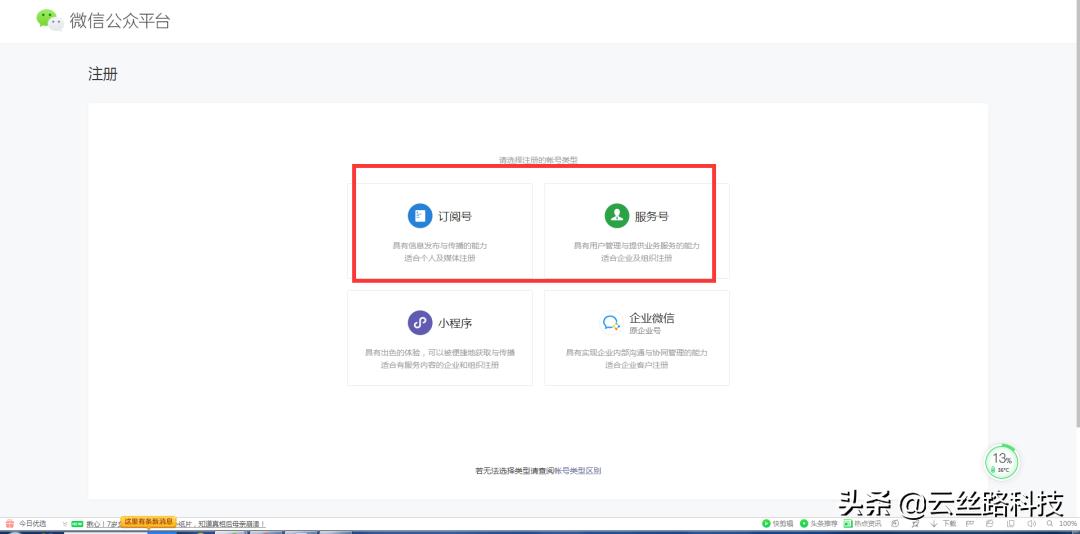This screenshot has height=534, width=1080.
Task: Open the scrolling news headline link
Action: pyautogui.click(x=176, y=524)
